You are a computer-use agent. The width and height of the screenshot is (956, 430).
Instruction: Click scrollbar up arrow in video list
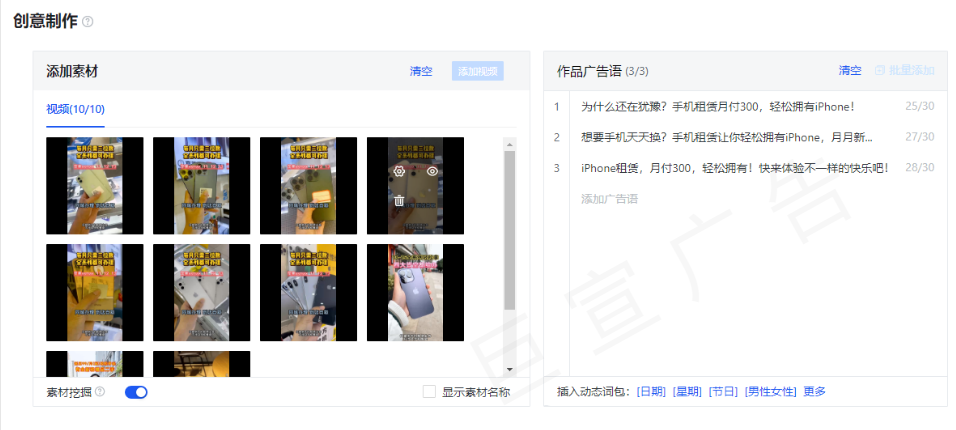509,144
